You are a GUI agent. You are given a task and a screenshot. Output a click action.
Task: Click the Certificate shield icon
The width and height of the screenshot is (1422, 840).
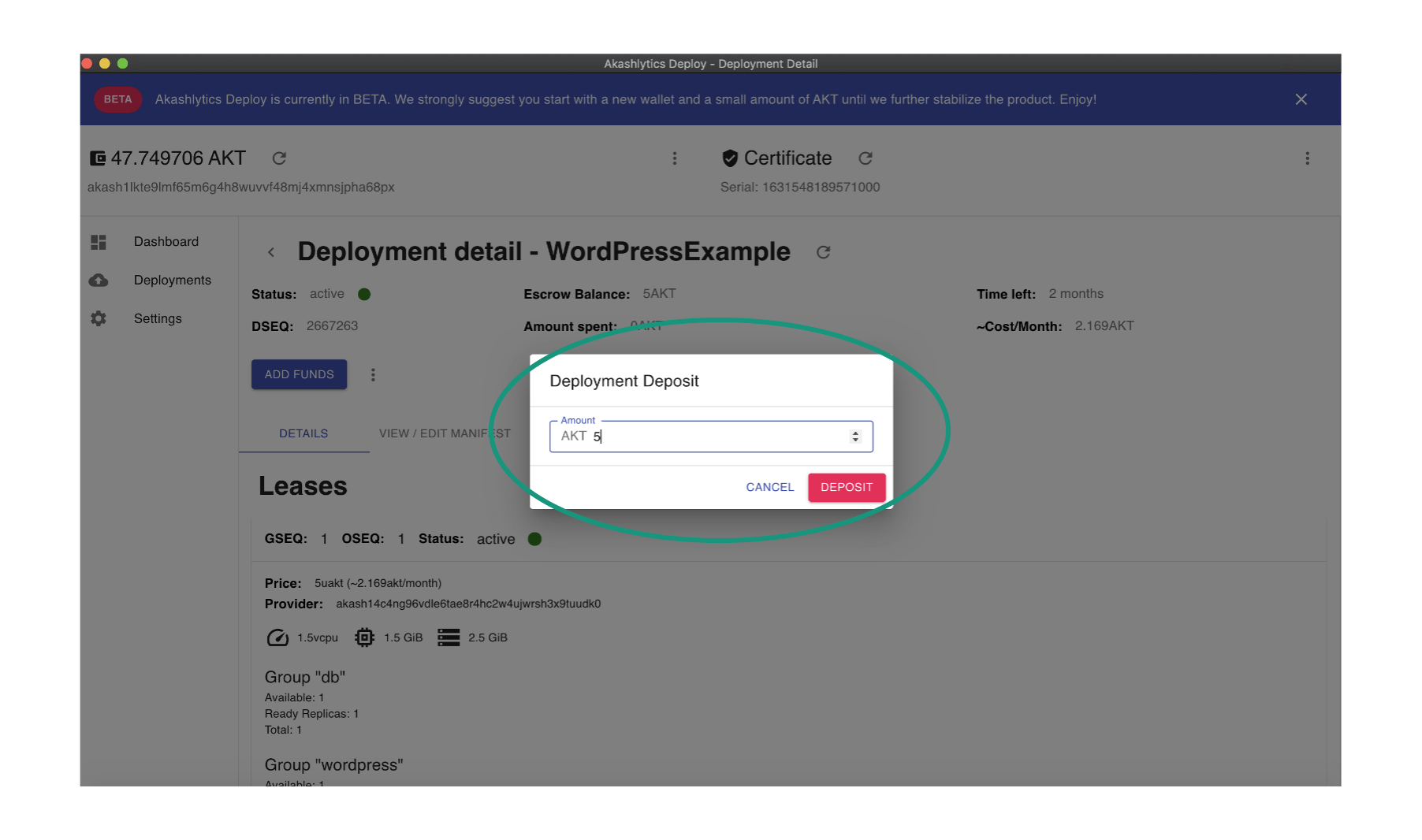tap(730, 158)
